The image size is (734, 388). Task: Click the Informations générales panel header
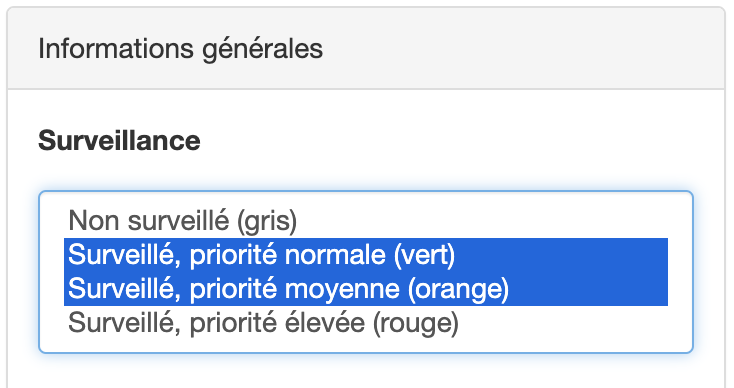coord(366,48)
